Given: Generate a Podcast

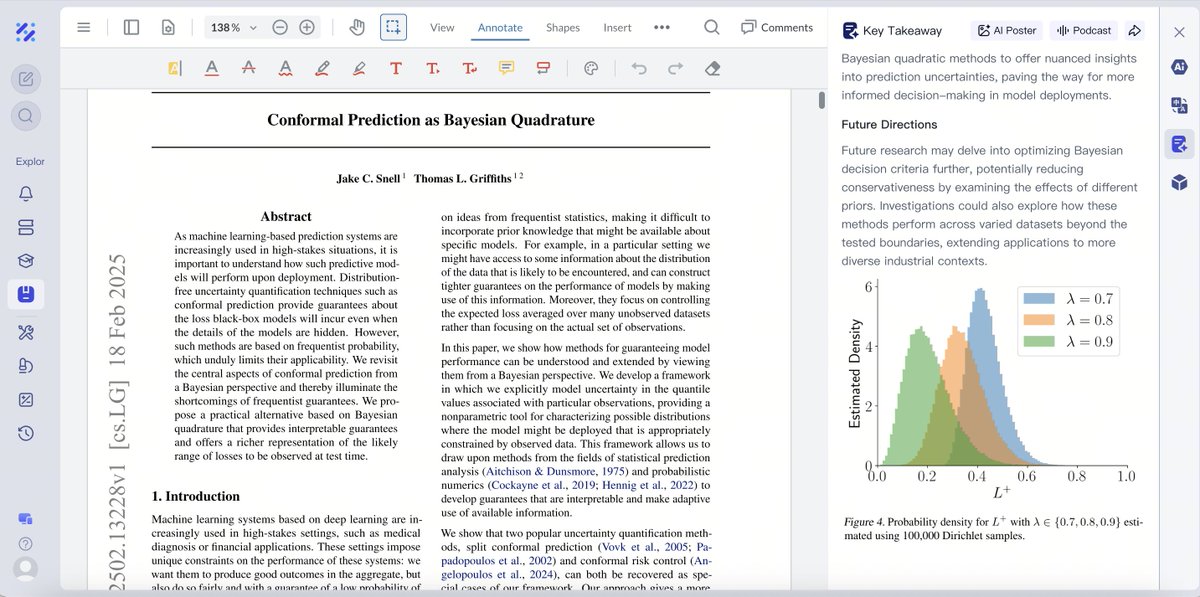Looking at the screenshot, I should click(x=1084, y=31).
